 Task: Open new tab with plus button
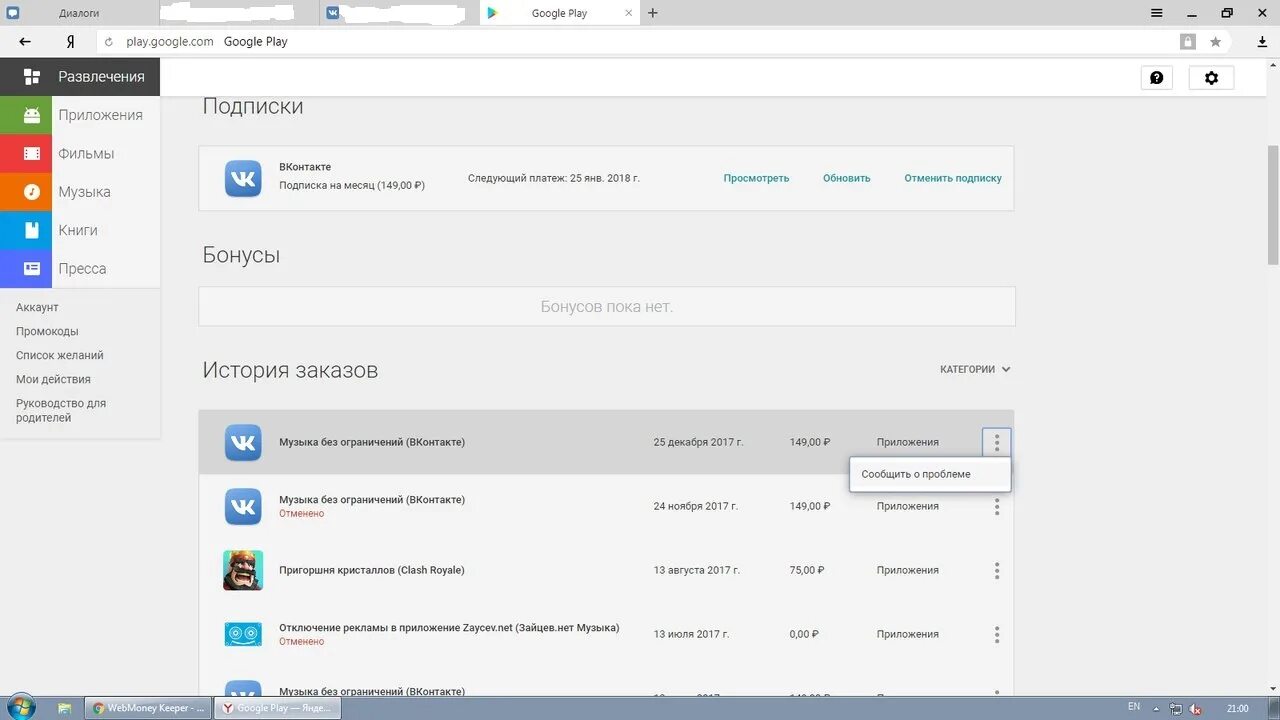click(653, 13)
